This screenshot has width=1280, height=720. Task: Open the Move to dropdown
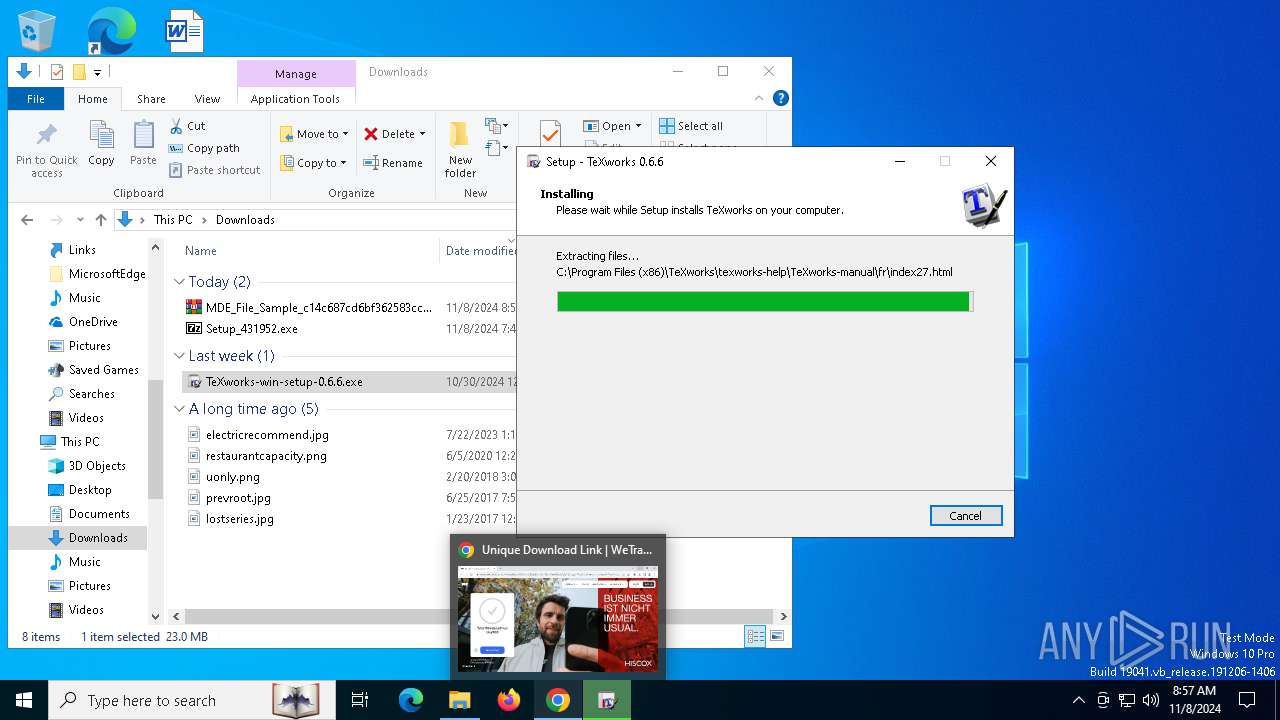click(x=314, y=134)
